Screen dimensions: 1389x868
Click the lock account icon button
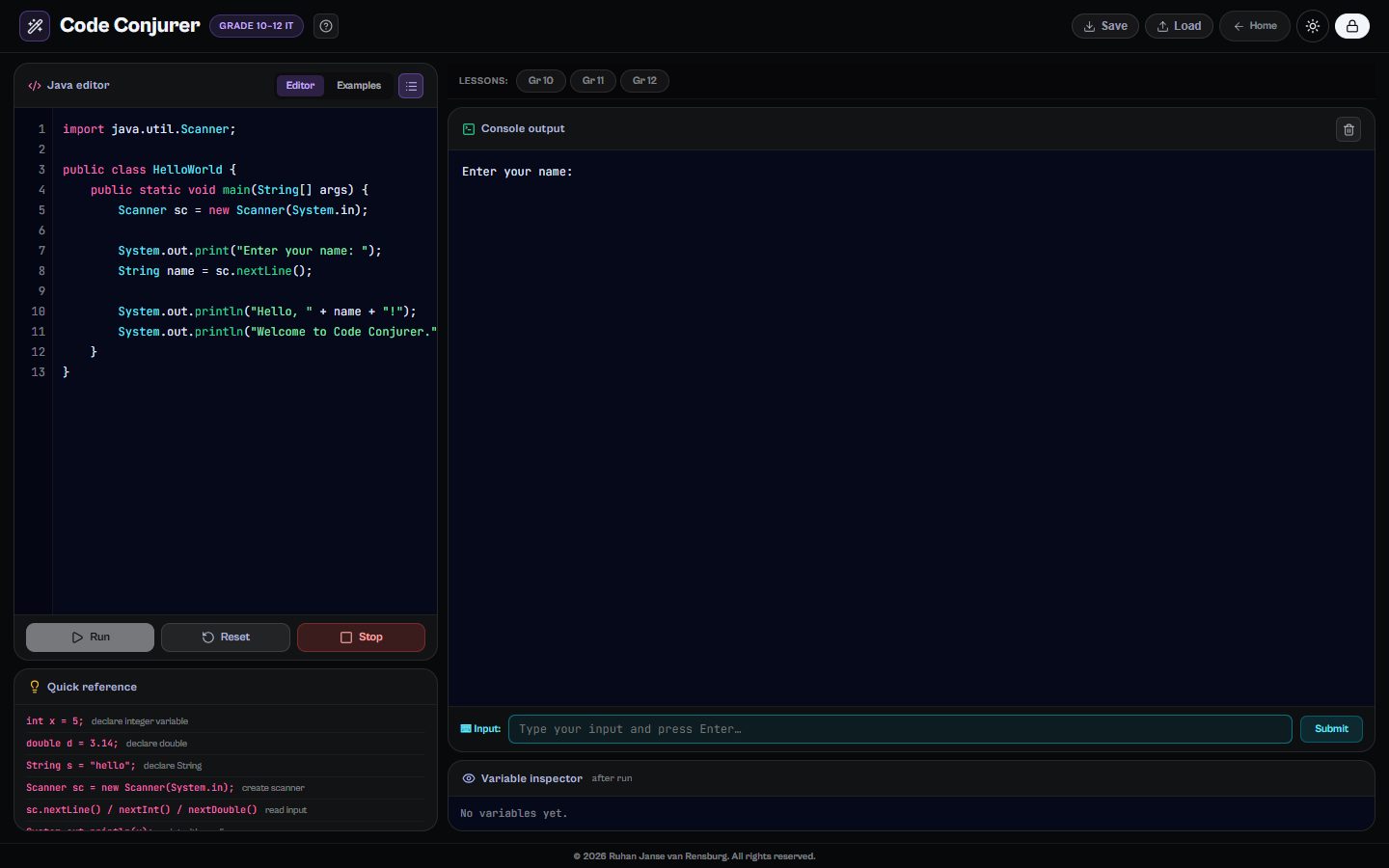click(1352, 26)
